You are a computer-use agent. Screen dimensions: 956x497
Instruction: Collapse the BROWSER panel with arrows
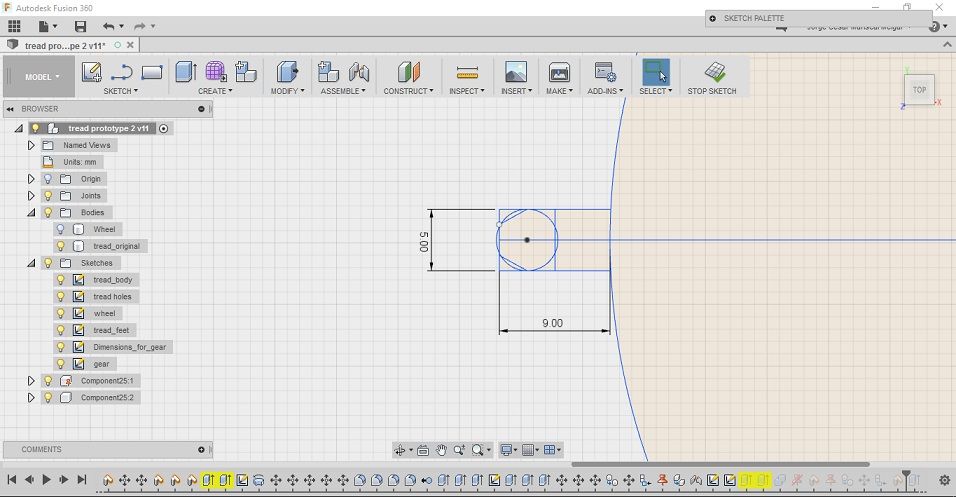[x=10, y=109]
